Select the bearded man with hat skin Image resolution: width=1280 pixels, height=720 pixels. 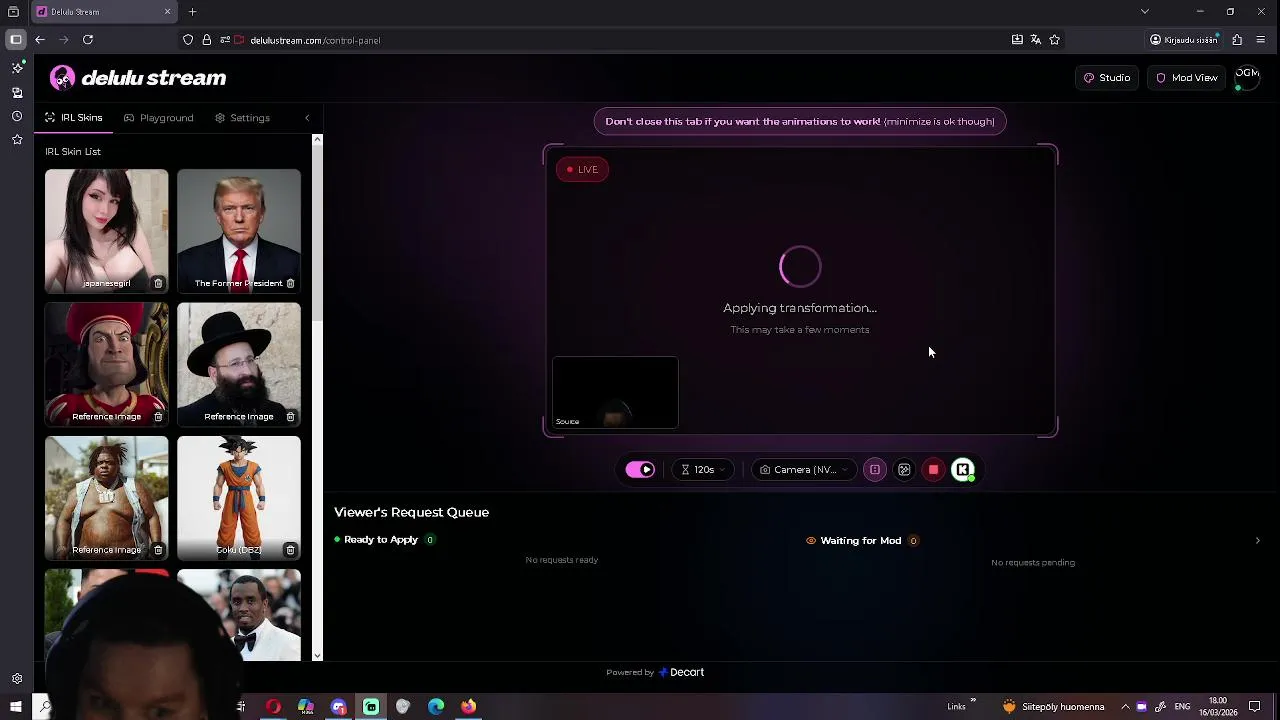coord(238,364)
